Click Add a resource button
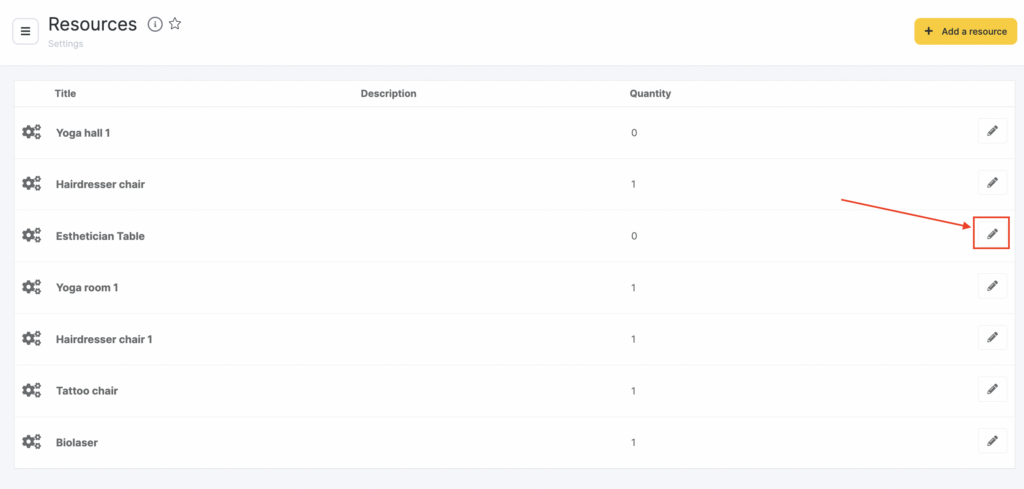The image size is (1024, 489). click(x=965, y=31)
